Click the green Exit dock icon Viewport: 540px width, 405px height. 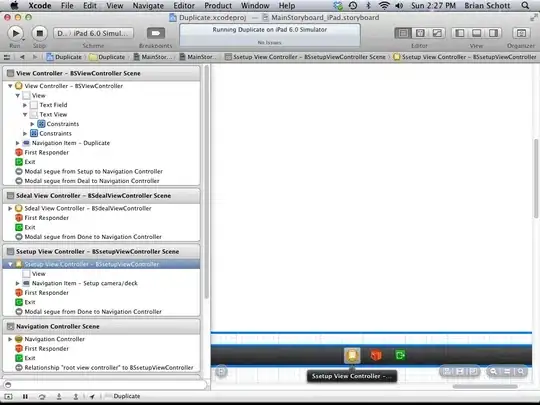pyautogui.click(x=400, y=355)
